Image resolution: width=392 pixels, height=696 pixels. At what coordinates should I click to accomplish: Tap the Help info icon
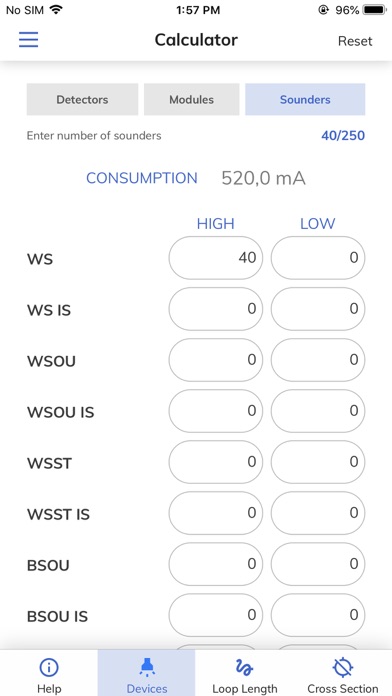coord(49,667)
